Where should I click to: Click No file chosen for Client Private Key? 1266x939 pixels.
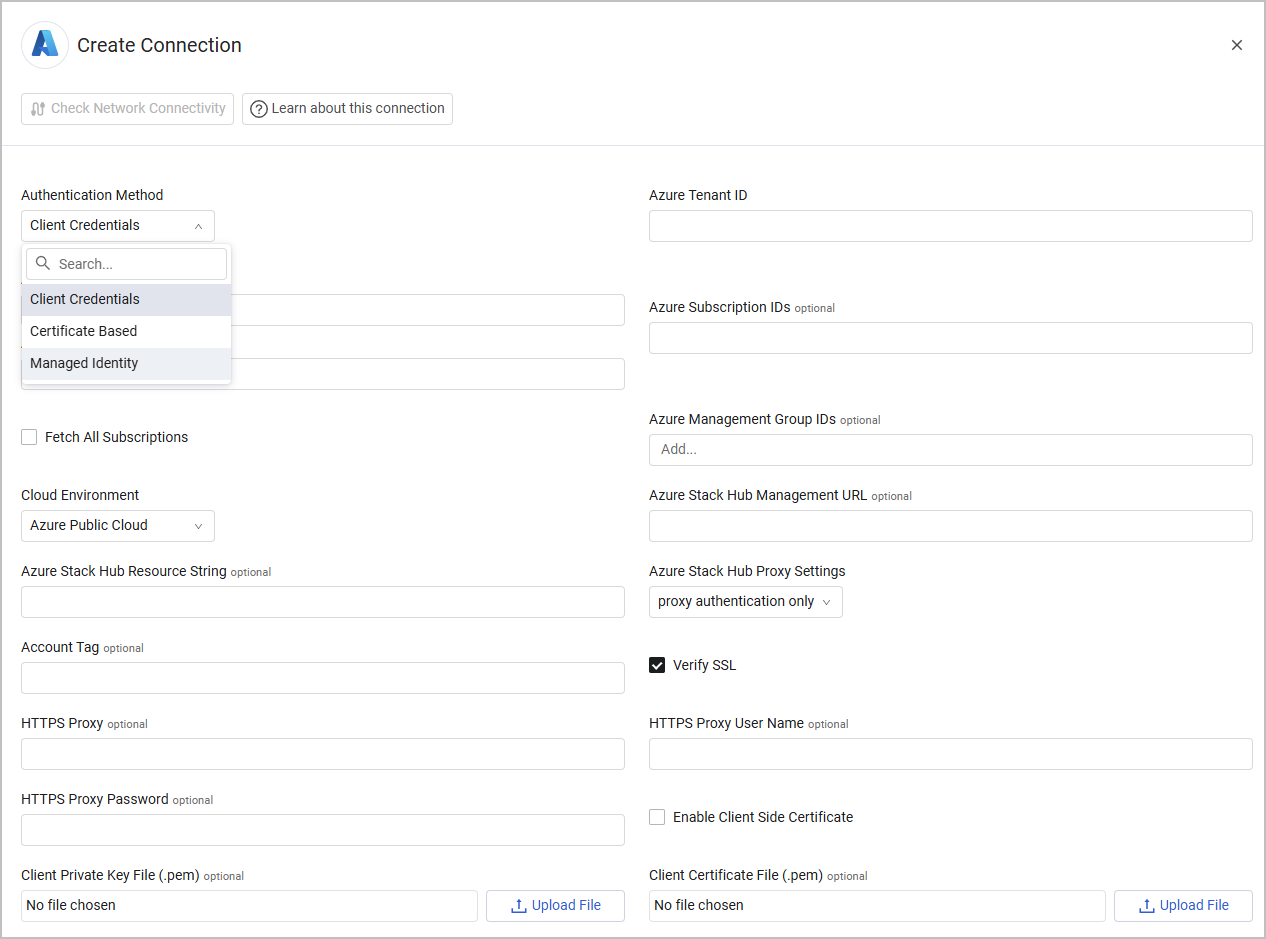click(249, 906)
